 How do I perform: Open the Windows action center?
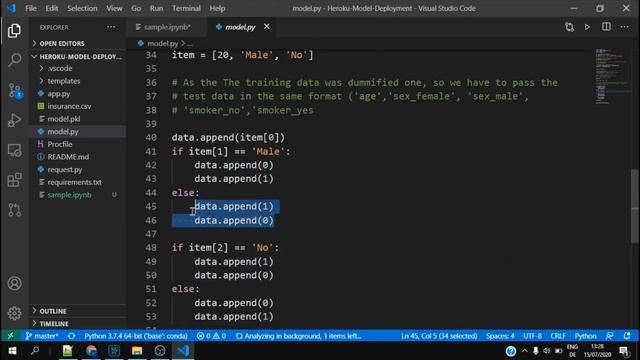(624, 351)
